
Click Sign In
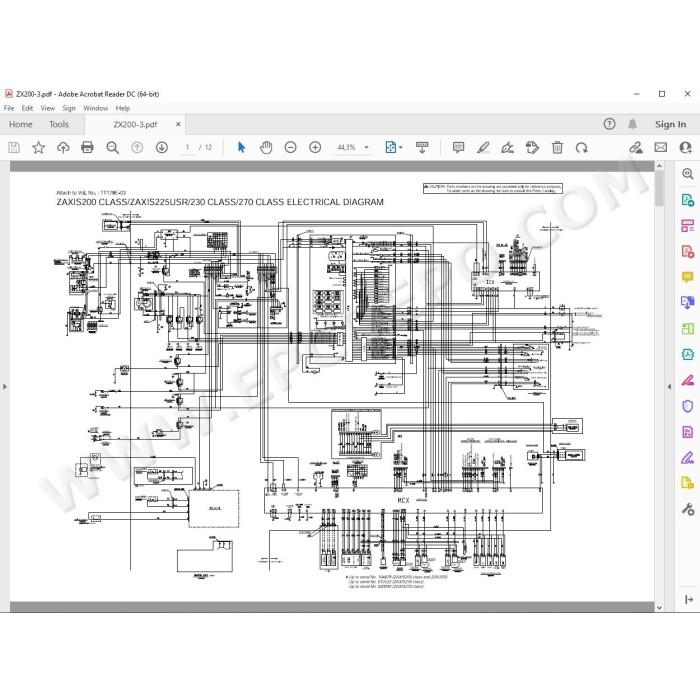(x=671, y=125)
